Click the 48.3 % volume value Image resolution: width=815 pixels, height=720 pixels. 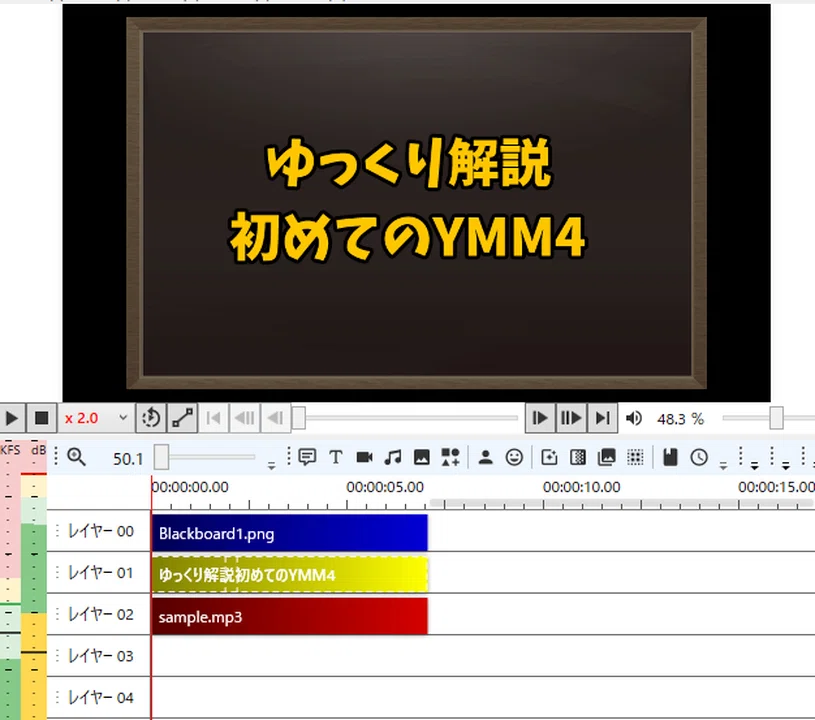point(680,419)
